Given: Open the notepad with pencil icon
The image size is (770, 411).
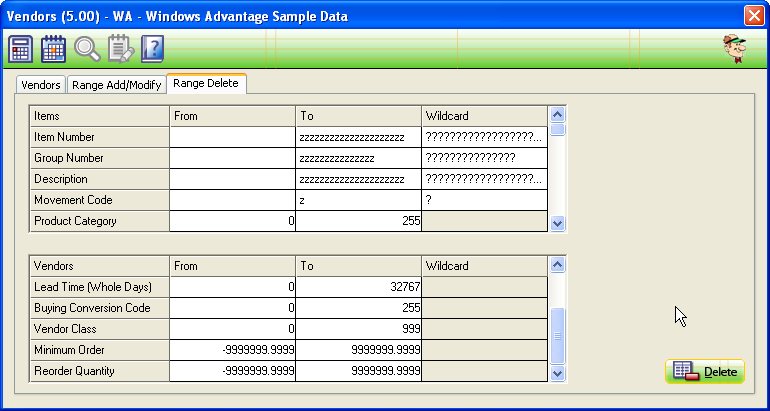Looking at the screenshot, I should (x=120, y=49).
